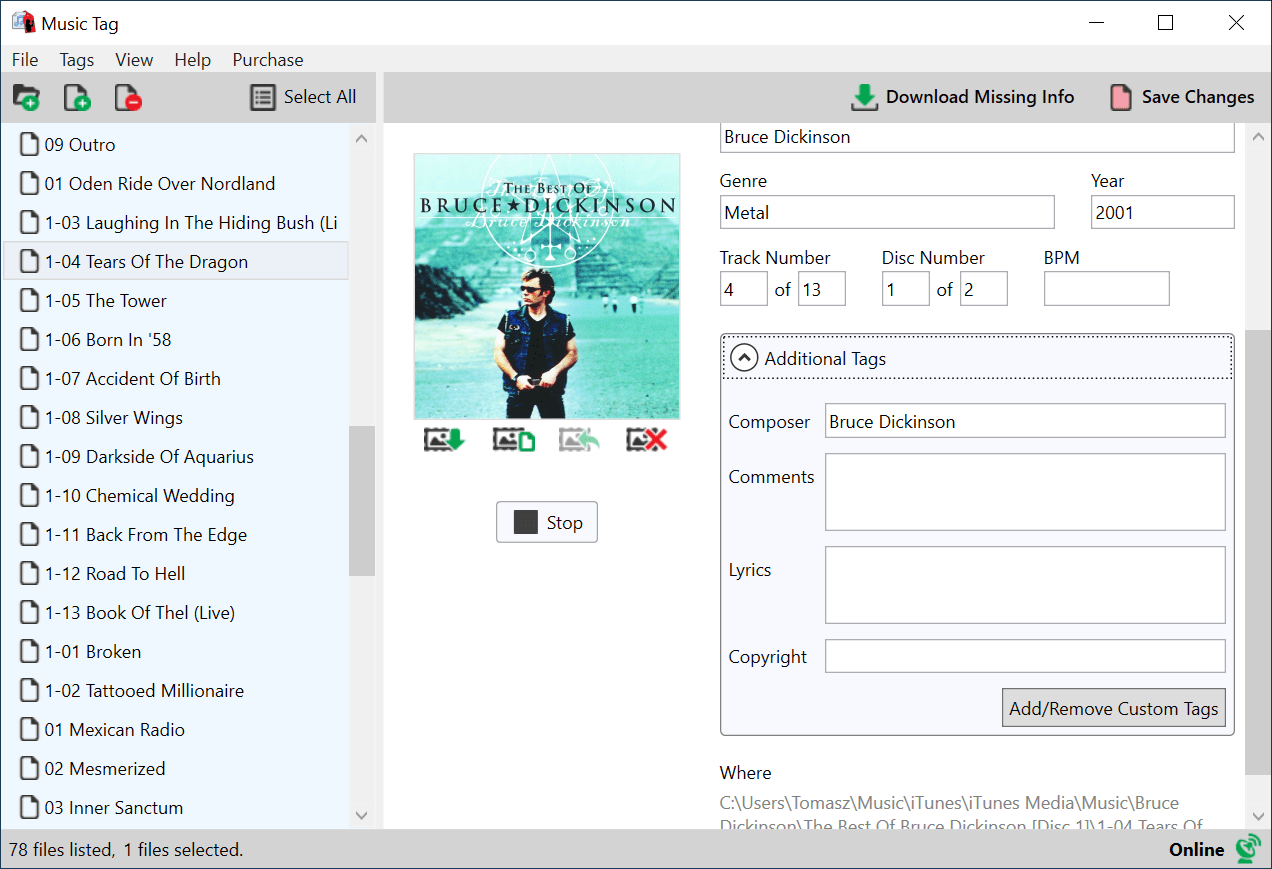Click file list scrollbar up arrow
1272x869 pixels.
(x=362, y=139)
